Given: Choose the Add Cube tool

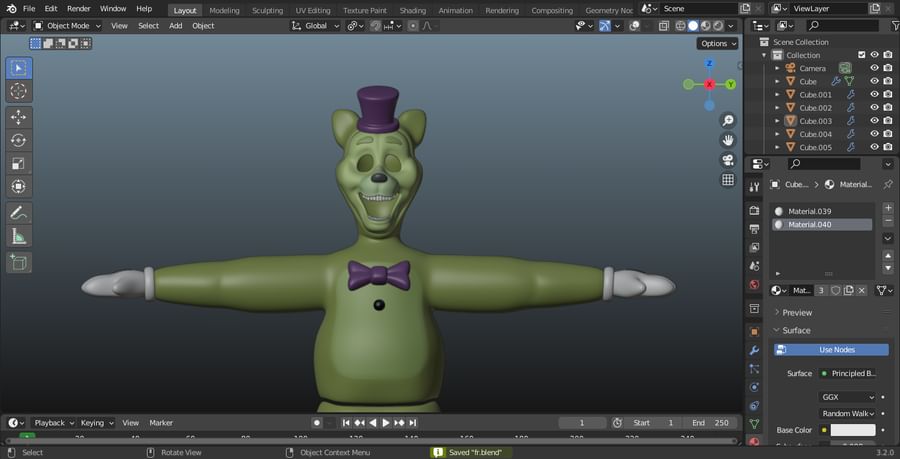Looking at the screenshot, I should point(19,262).
